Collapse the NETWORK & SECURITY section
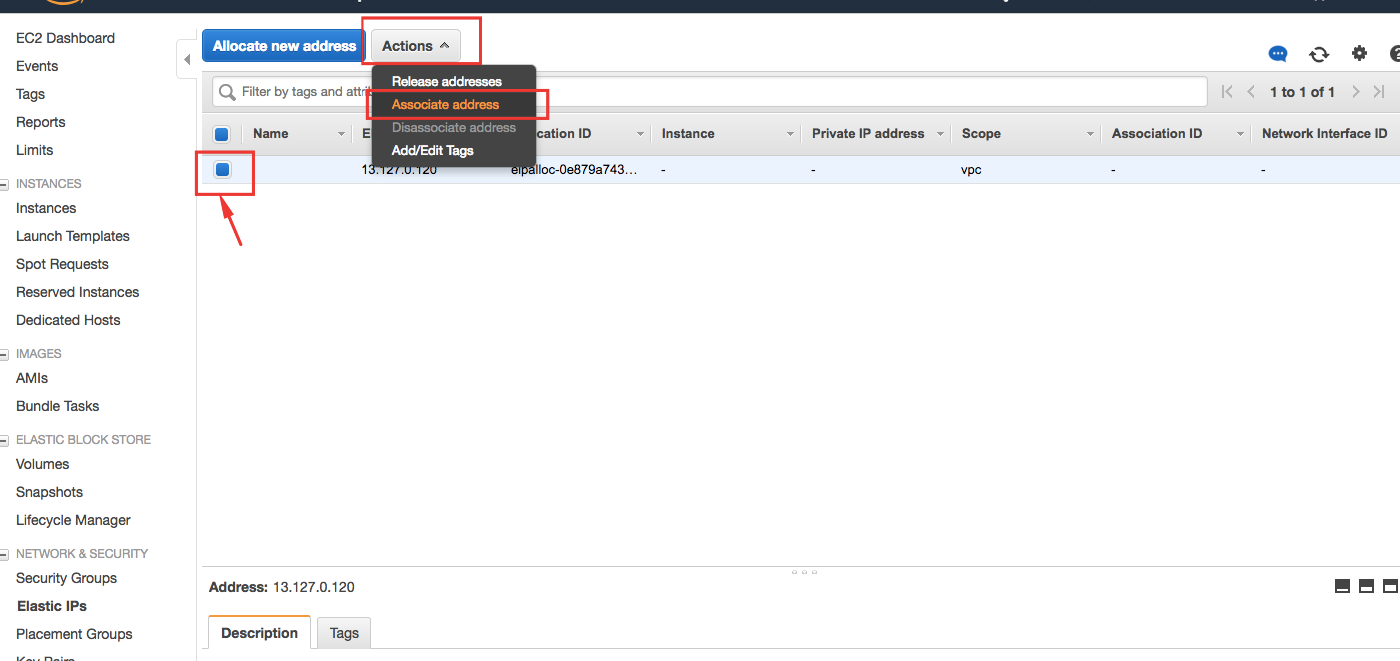Screen dimensions: 1400x661 tap(4, 554)
